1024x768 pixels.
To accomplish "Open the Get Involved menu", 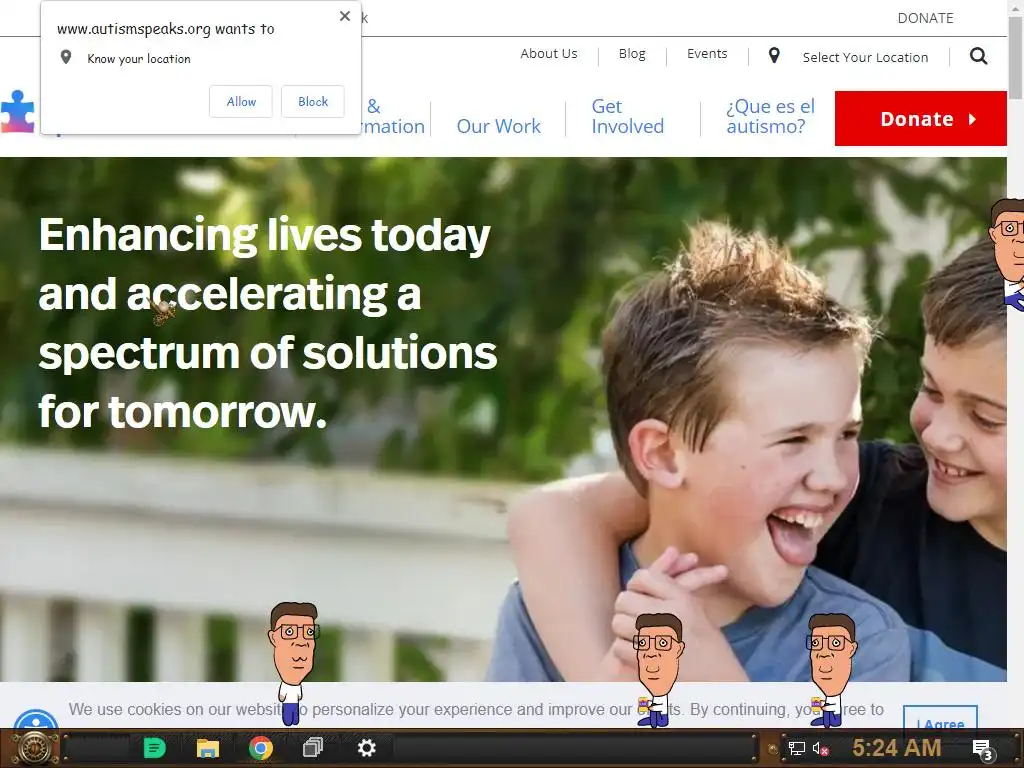I will point(628,116).
